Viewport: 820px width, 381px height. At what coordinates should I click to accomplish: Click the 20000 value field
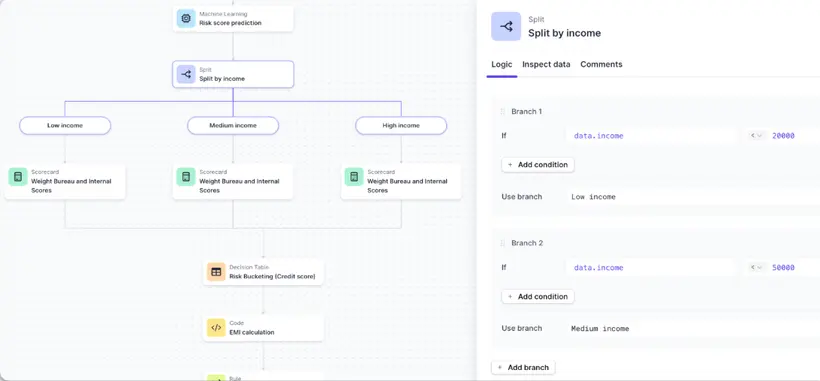point(783,136)
